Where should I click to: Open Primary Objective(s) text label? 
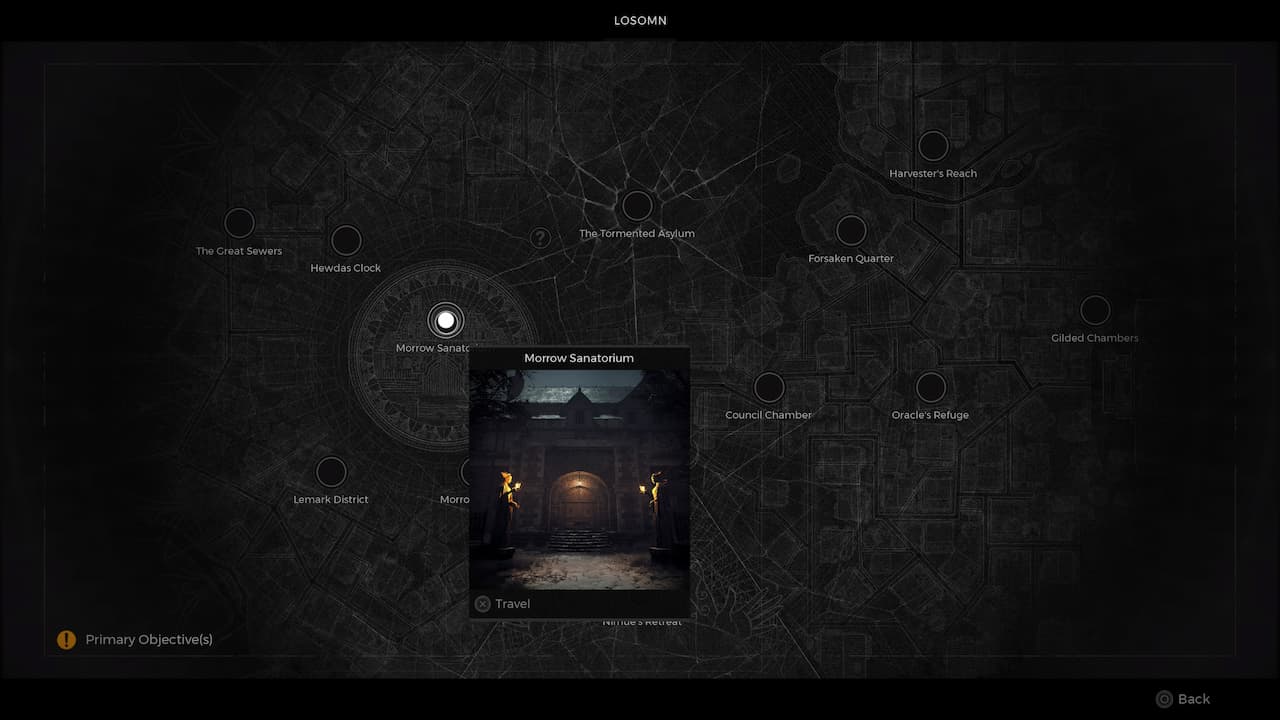[x=149, y=640]
